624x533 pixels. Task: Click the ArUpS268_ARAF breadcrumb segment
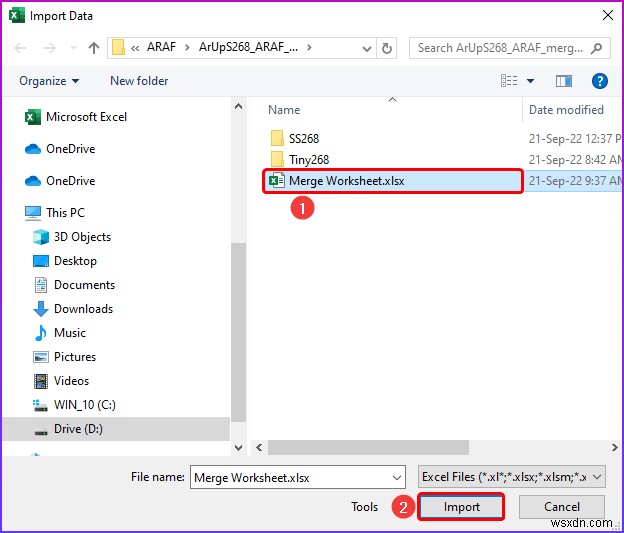click(248, 47)
